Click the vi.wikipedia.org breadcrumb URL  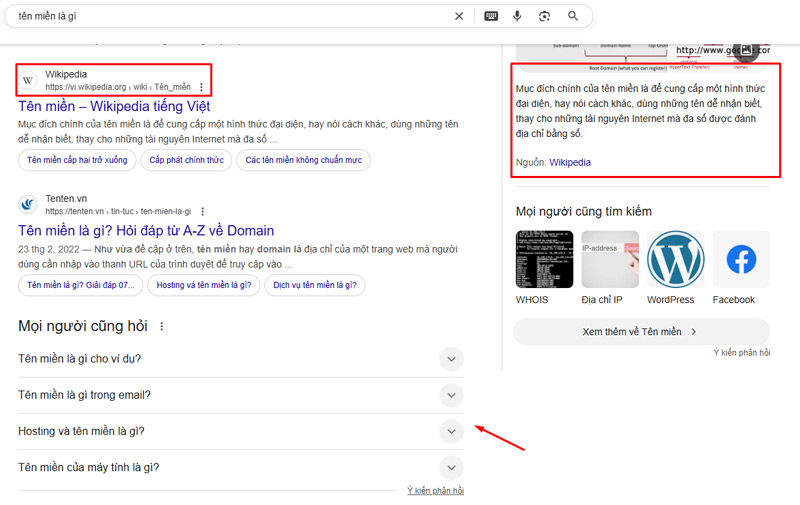(118, 87)
